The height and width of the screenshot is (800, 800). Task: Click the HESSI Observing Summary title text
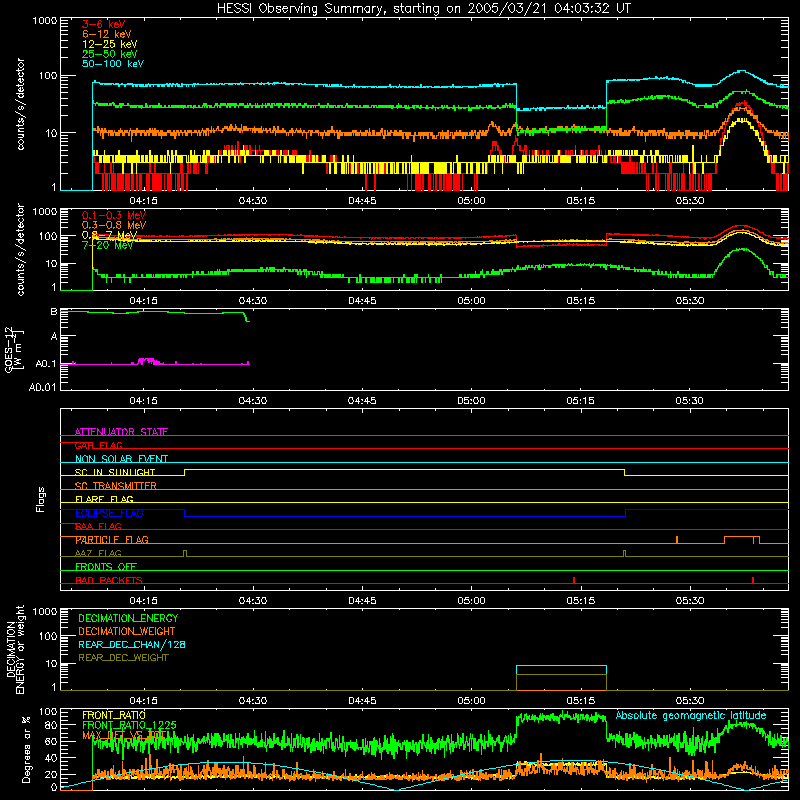[423, 9]
